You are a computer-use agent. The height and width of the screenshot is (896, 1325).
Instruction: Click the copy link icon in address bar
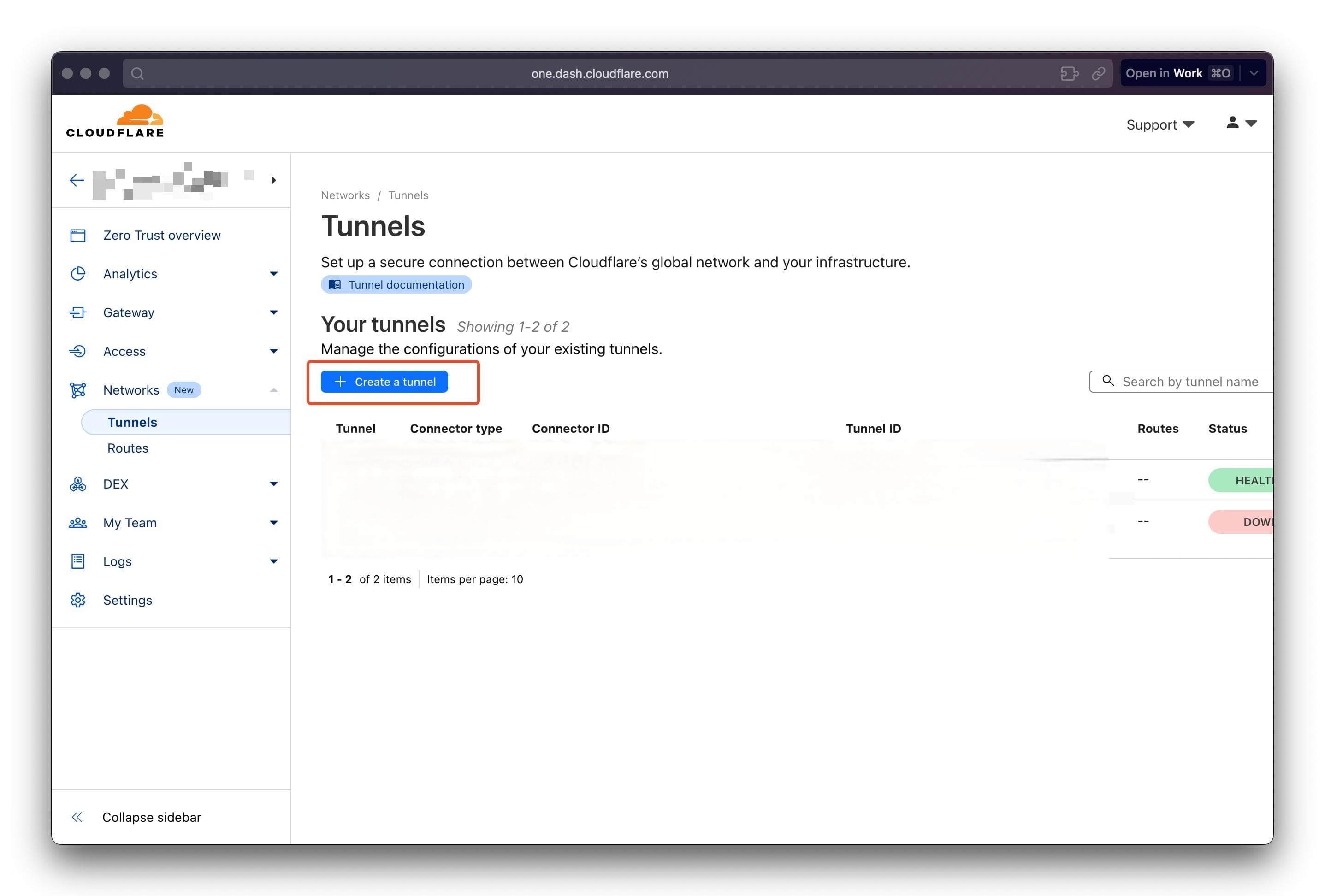(1099, 74)
